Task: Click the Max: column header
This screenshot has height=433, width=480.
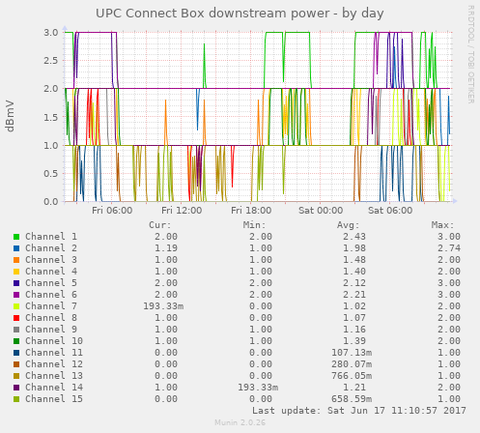Action: point(443,225)
